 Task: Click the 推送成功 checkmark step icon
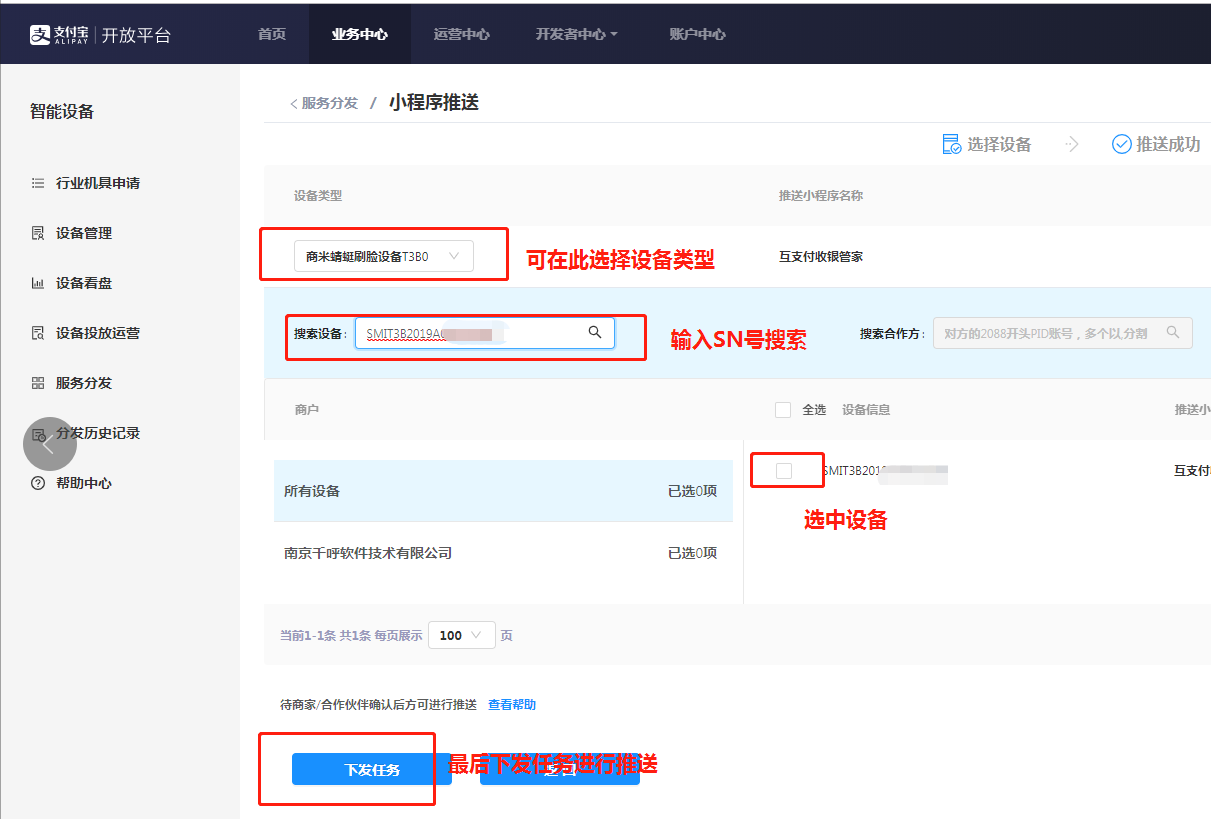(1121, 144)
